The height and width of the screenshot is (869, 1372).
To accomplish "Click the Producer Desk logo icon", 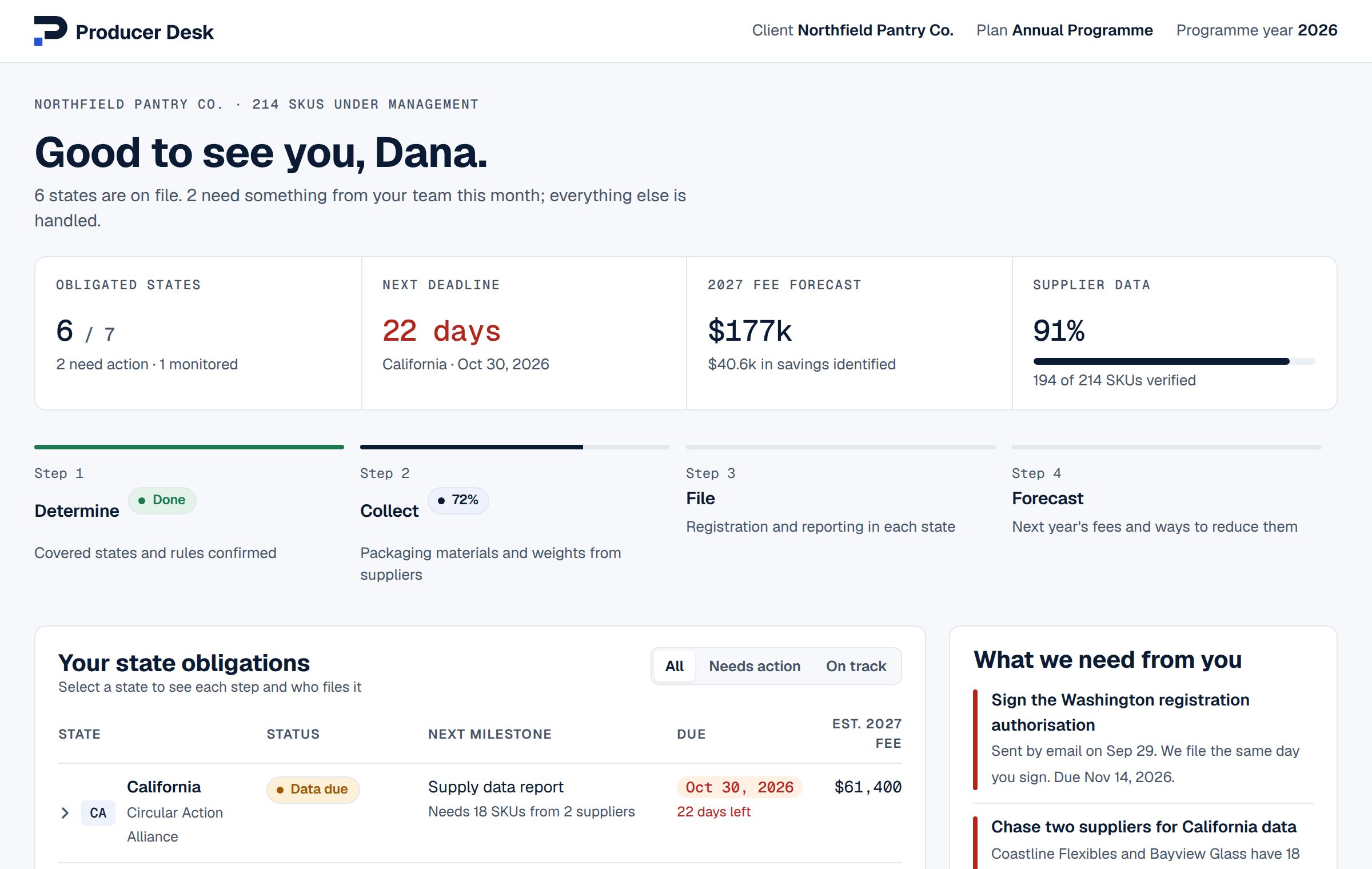I will point(50,31).
